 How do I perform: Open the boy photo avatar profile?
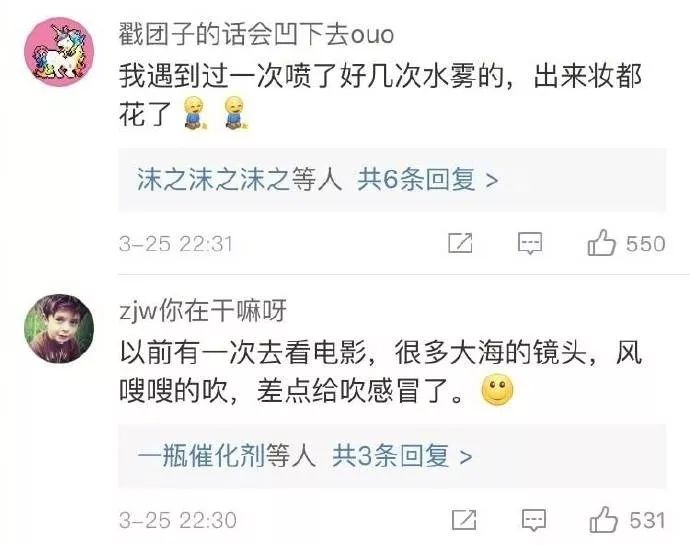pos(59,329)
